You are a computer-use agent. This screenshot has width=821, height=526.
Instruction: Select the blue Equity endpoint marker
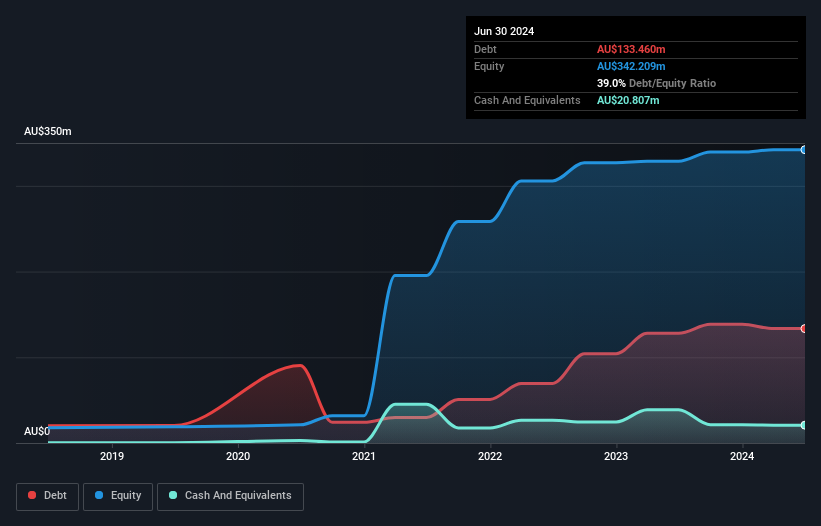(x=804, y=150)
